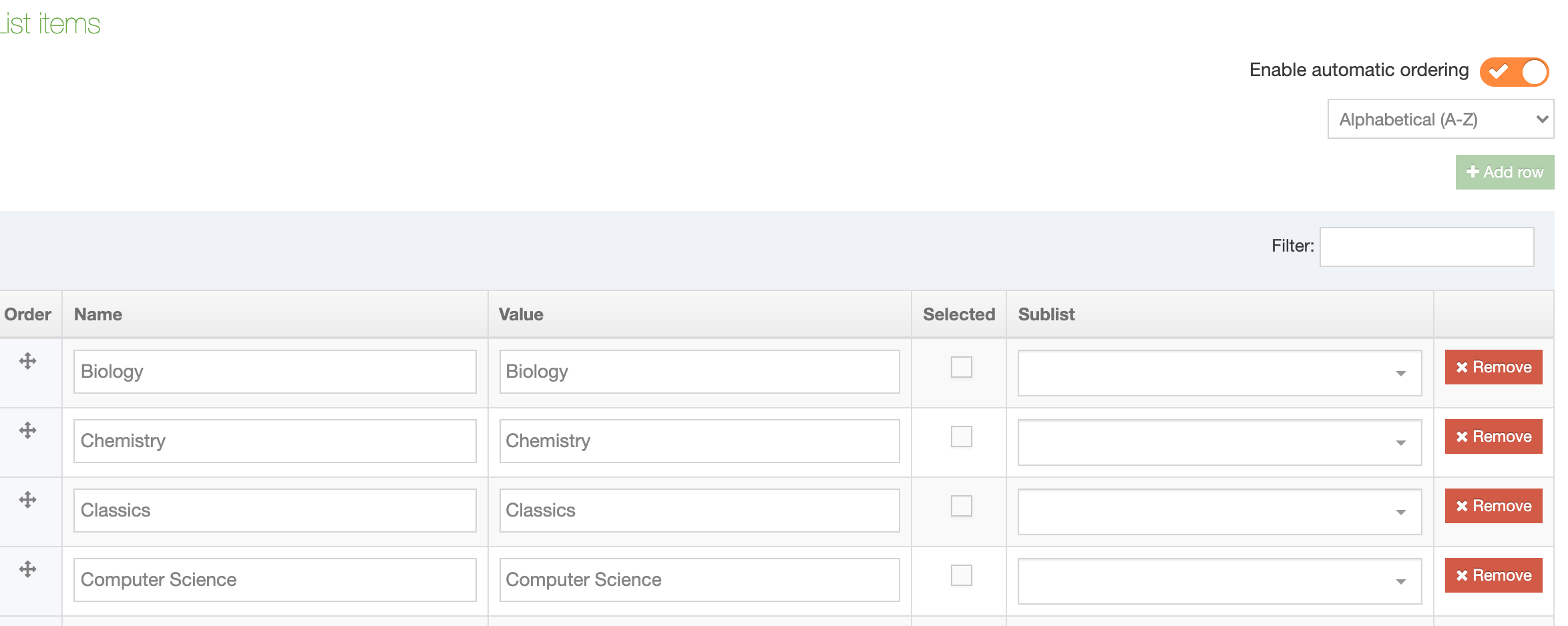This screenshot has width=1568, height=626.
Task: Delete the Classics row
Action: [1493, 506]
